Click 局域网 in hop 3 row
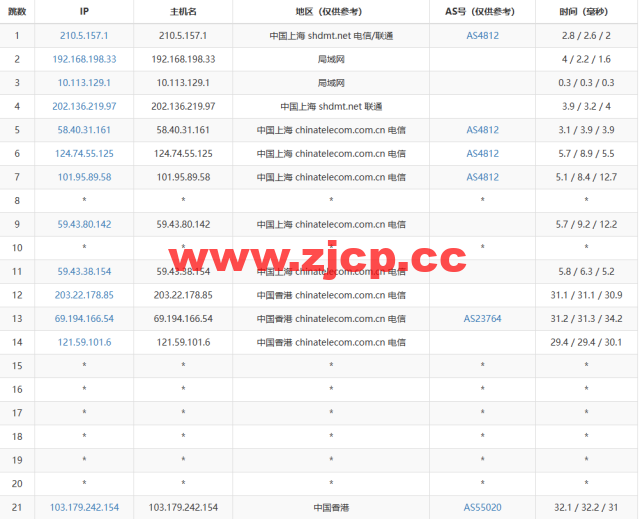The height and width of the screenshot is (519, 640). 331,83
